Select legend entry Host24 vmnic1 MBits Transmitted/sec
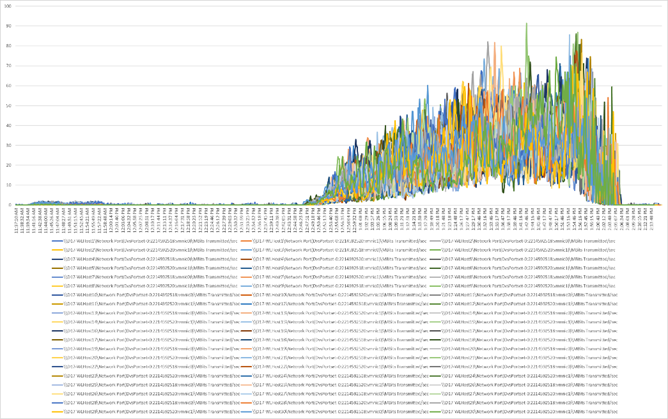This screenshot has width=668, height=419. click(523, 376)
